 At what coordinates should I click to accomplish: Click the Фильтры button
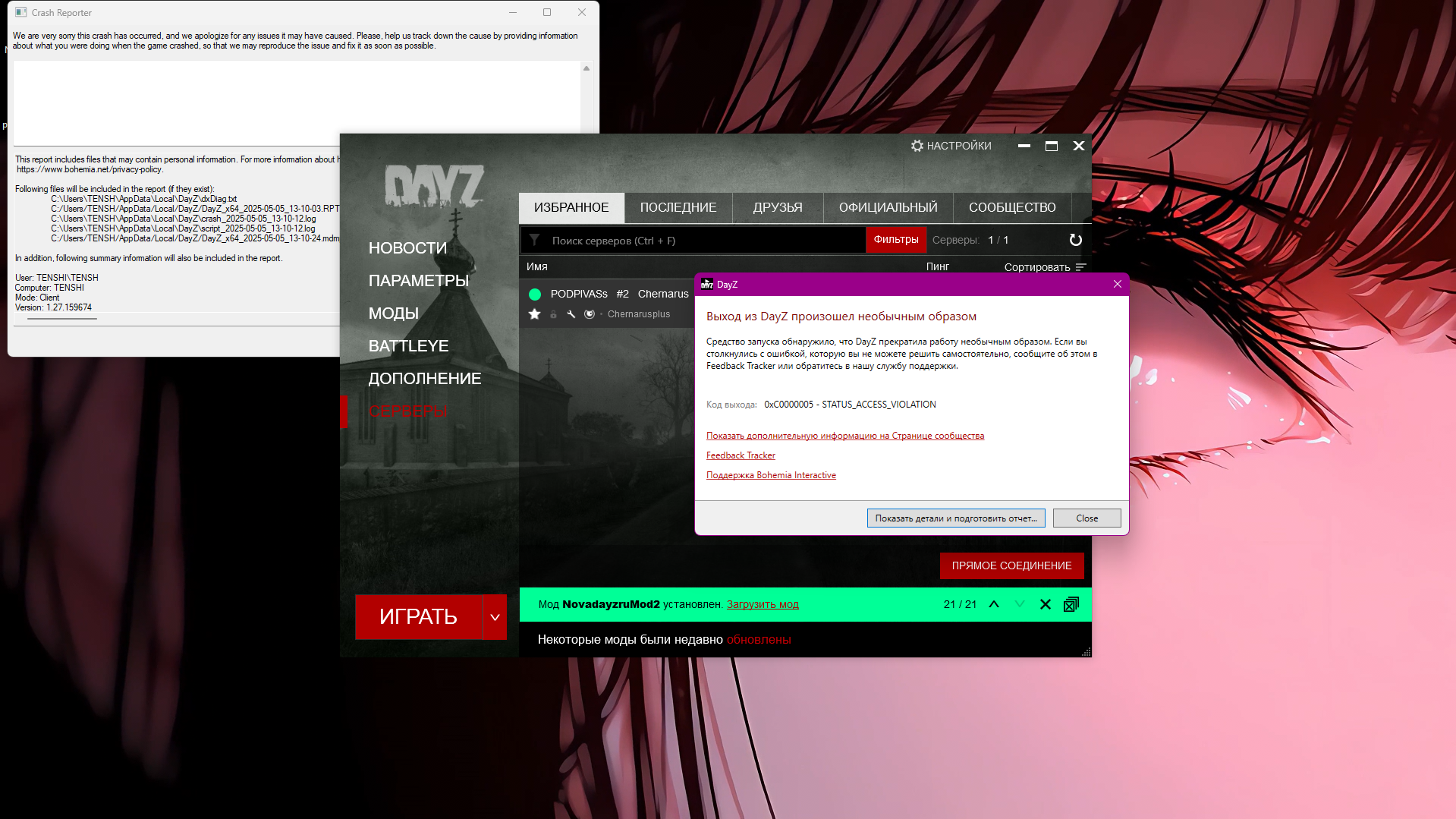[x=895, y=240]
